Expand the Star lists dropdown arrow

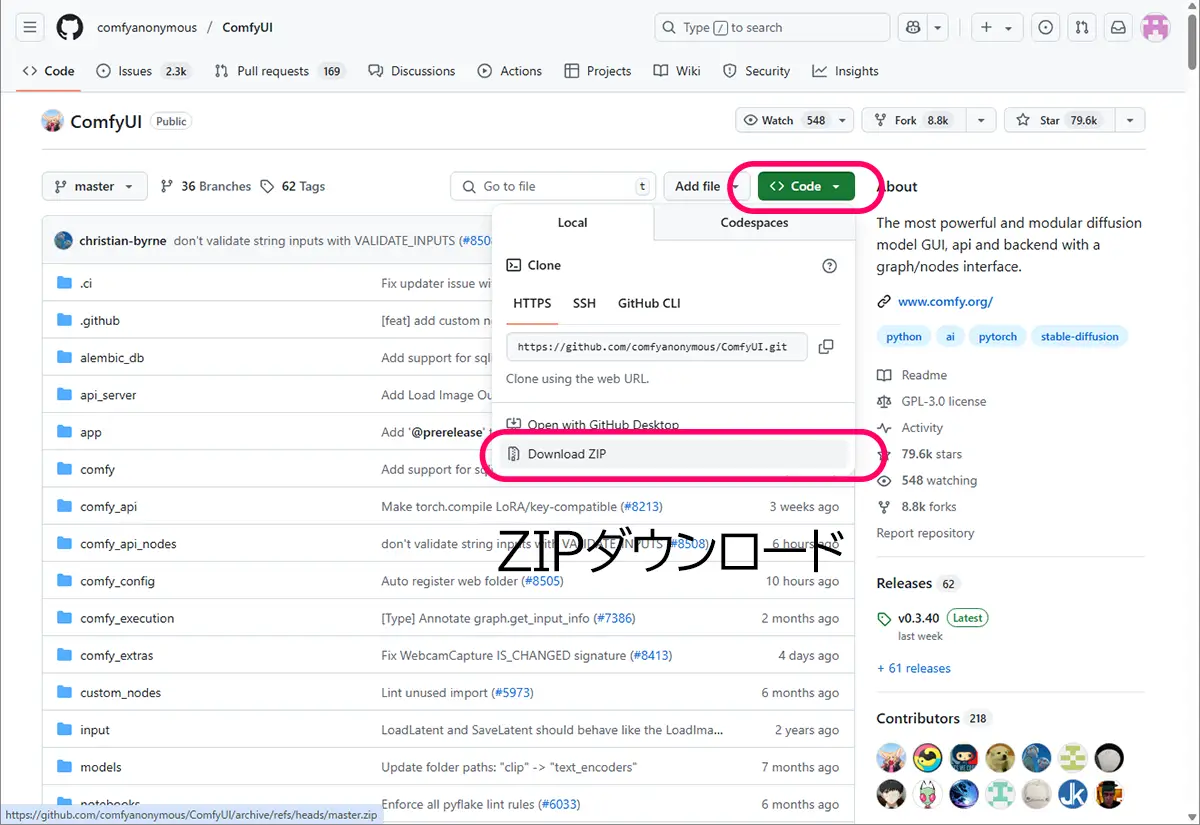[1130, 120]
